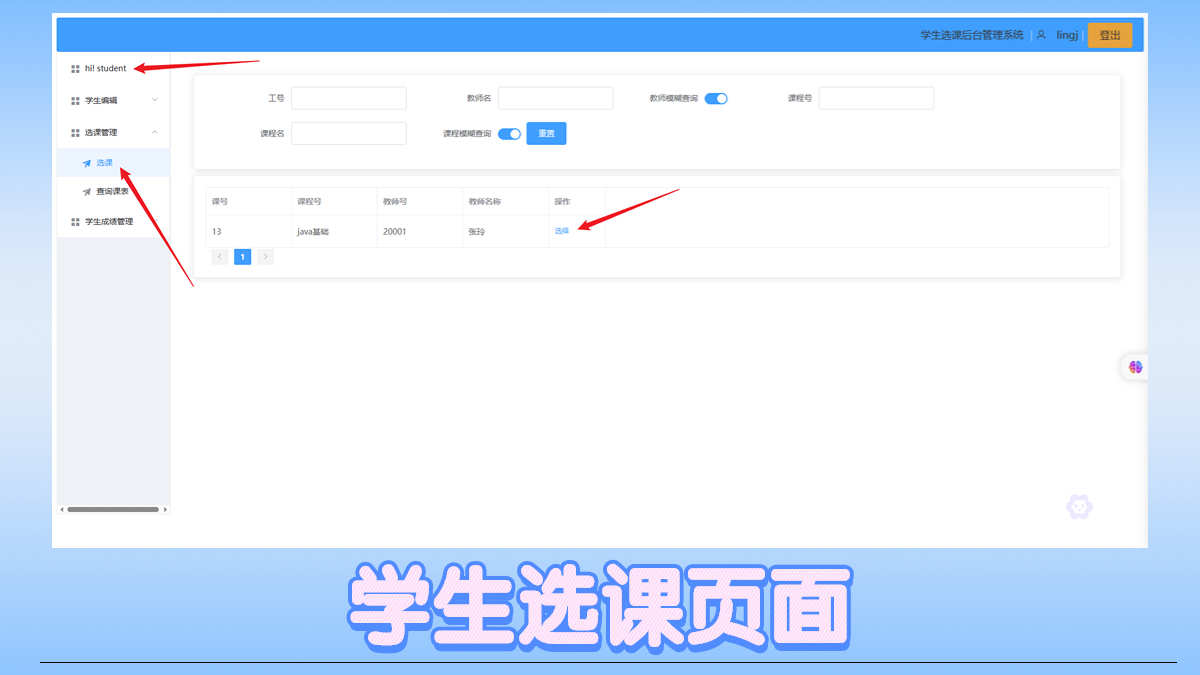Toggle the 教师模糊查询 switch
Screen dimensions: 1200x675
[x=716, y=98]
